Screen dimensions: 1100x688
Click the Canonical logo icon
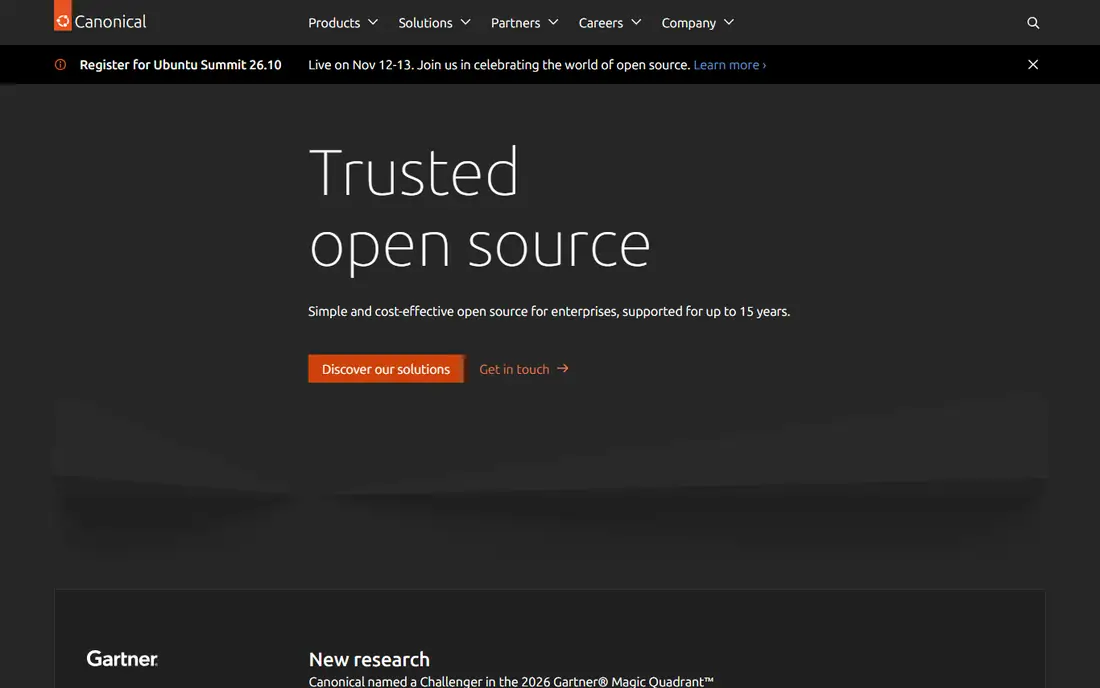tap(62, 16)
